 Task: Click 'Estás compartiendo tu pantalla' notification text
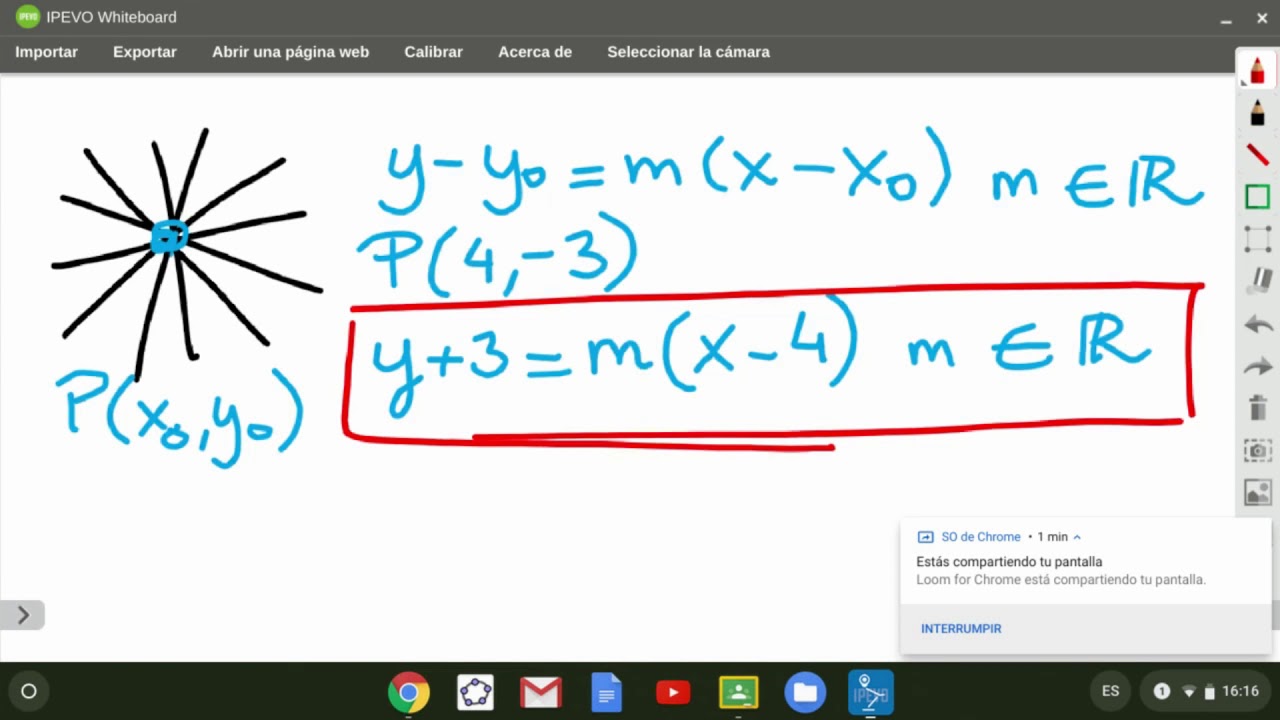point(1009,562)
